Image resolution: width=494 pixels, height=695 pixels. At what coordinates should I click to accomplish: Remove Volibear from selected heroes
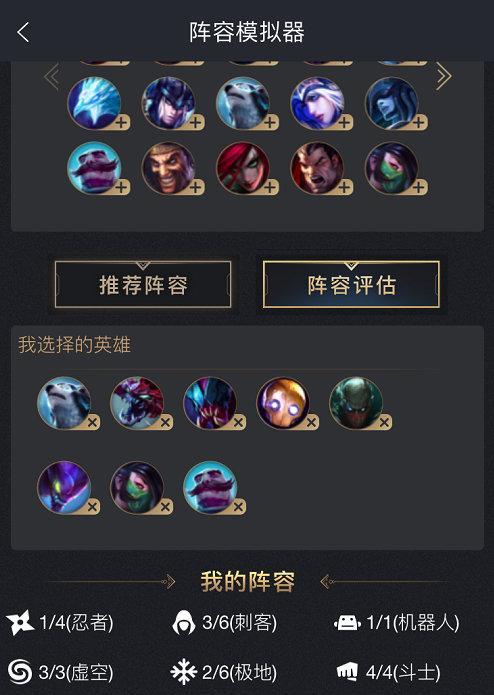pos(92,422)
